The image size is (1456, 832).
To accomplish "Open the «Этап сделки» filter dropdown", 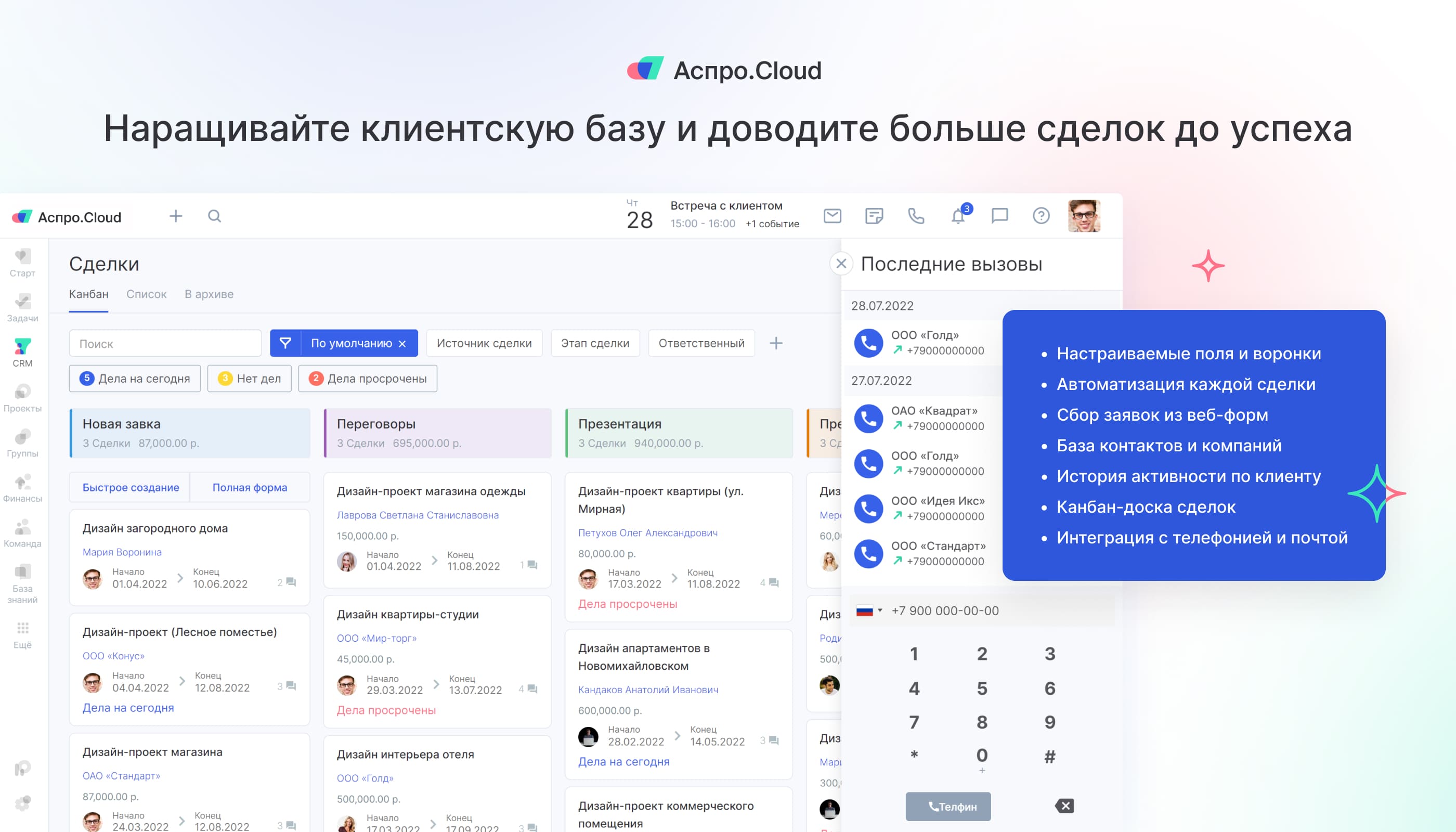I will pyautogui.click(x=595, y=343).
